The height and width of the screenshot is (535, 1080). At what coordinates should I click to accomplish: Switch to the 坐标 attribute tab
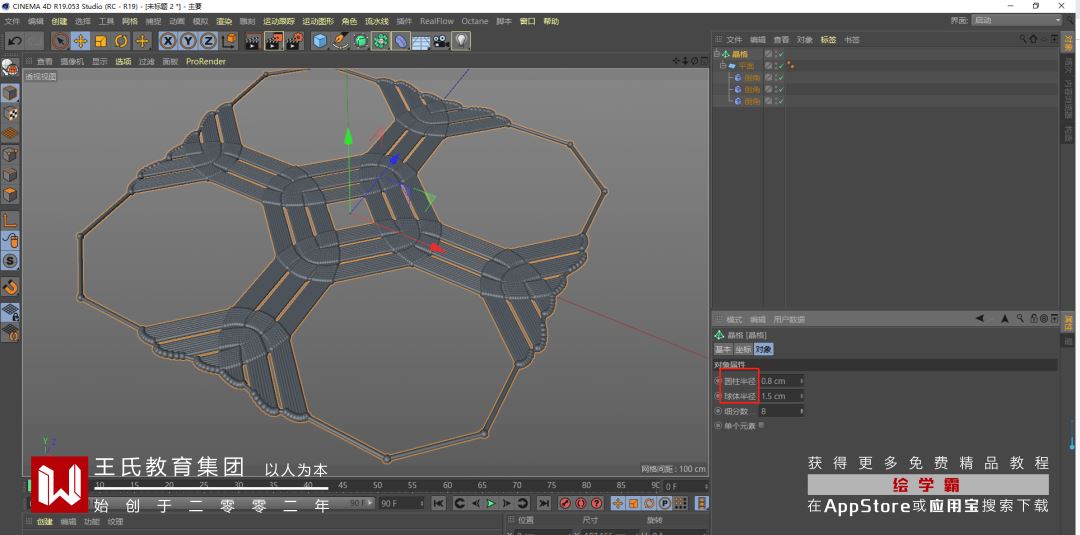pos(743,350)
